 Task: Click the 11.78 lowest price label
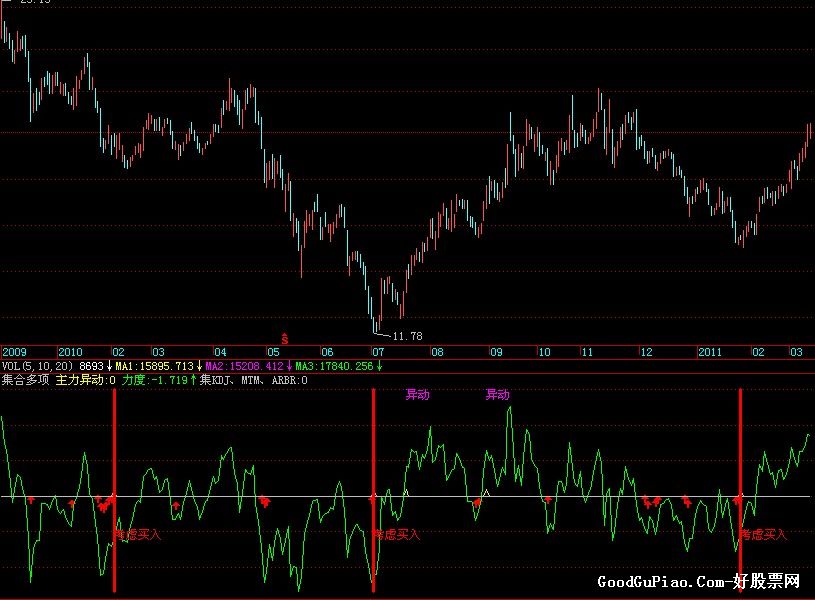tap(408, 335)
